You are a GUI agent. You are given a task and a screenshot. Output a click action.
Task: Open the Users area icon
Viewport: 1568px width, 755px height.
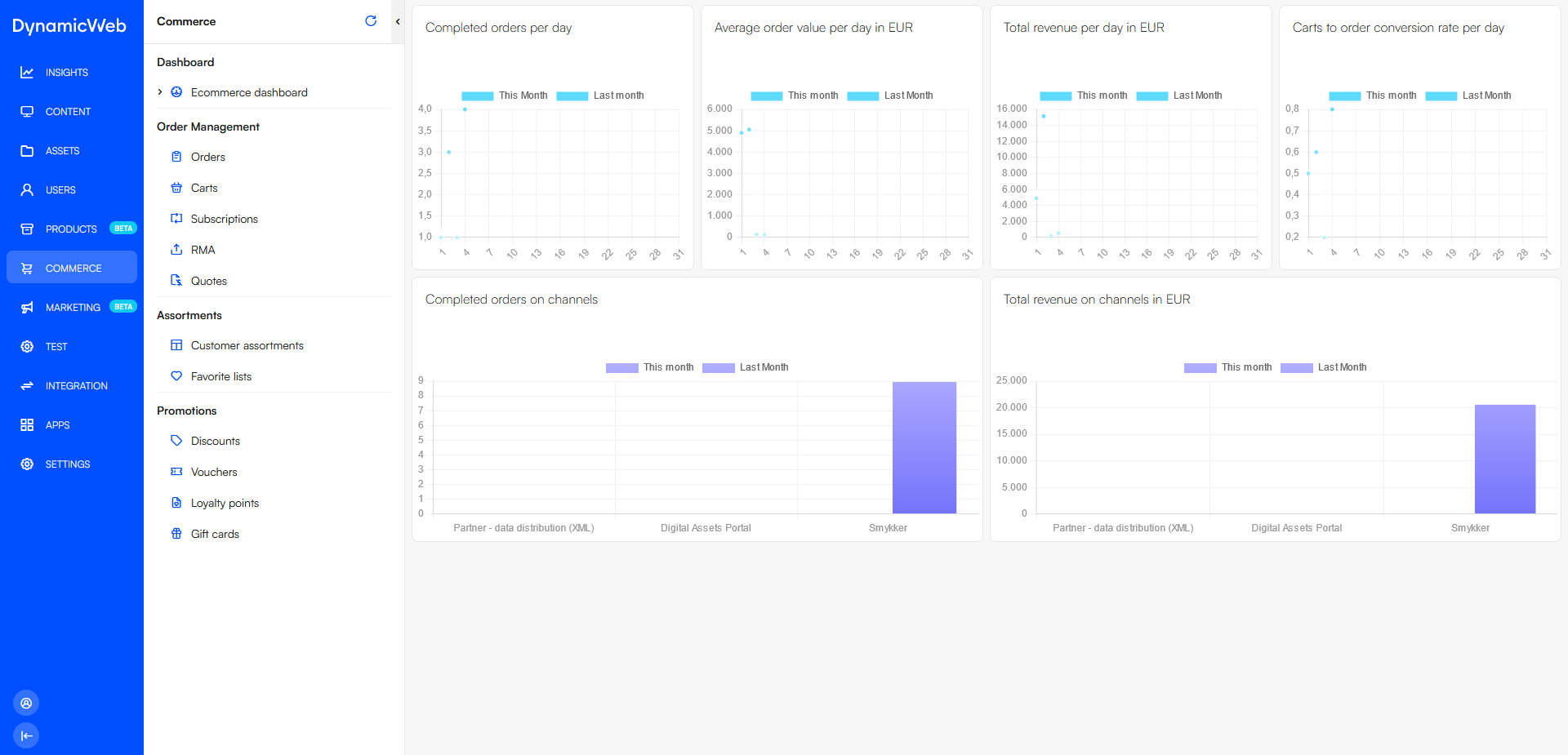pyautogui.click(x=27, y=190)
